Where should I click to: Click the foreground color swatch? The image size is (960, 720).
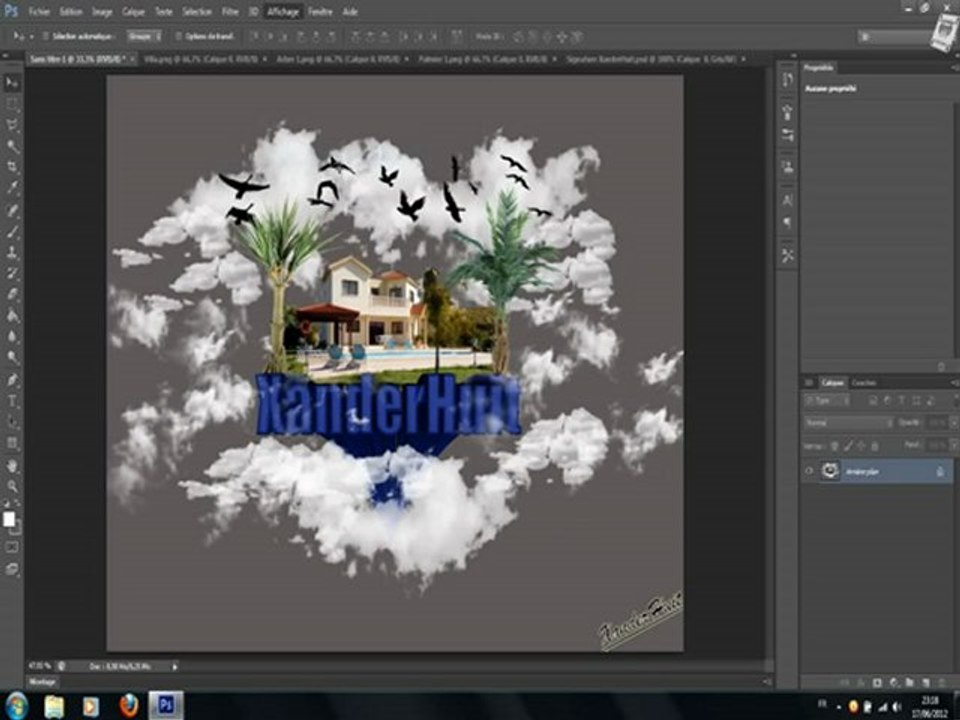[x=9, y=520]
